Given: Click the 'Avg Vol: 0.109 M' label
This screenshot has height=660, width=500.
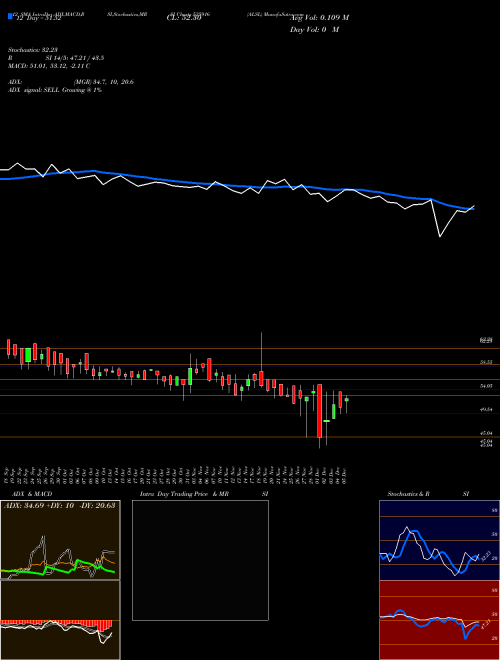Looking at the screenshot, I should tap(319, 18).
